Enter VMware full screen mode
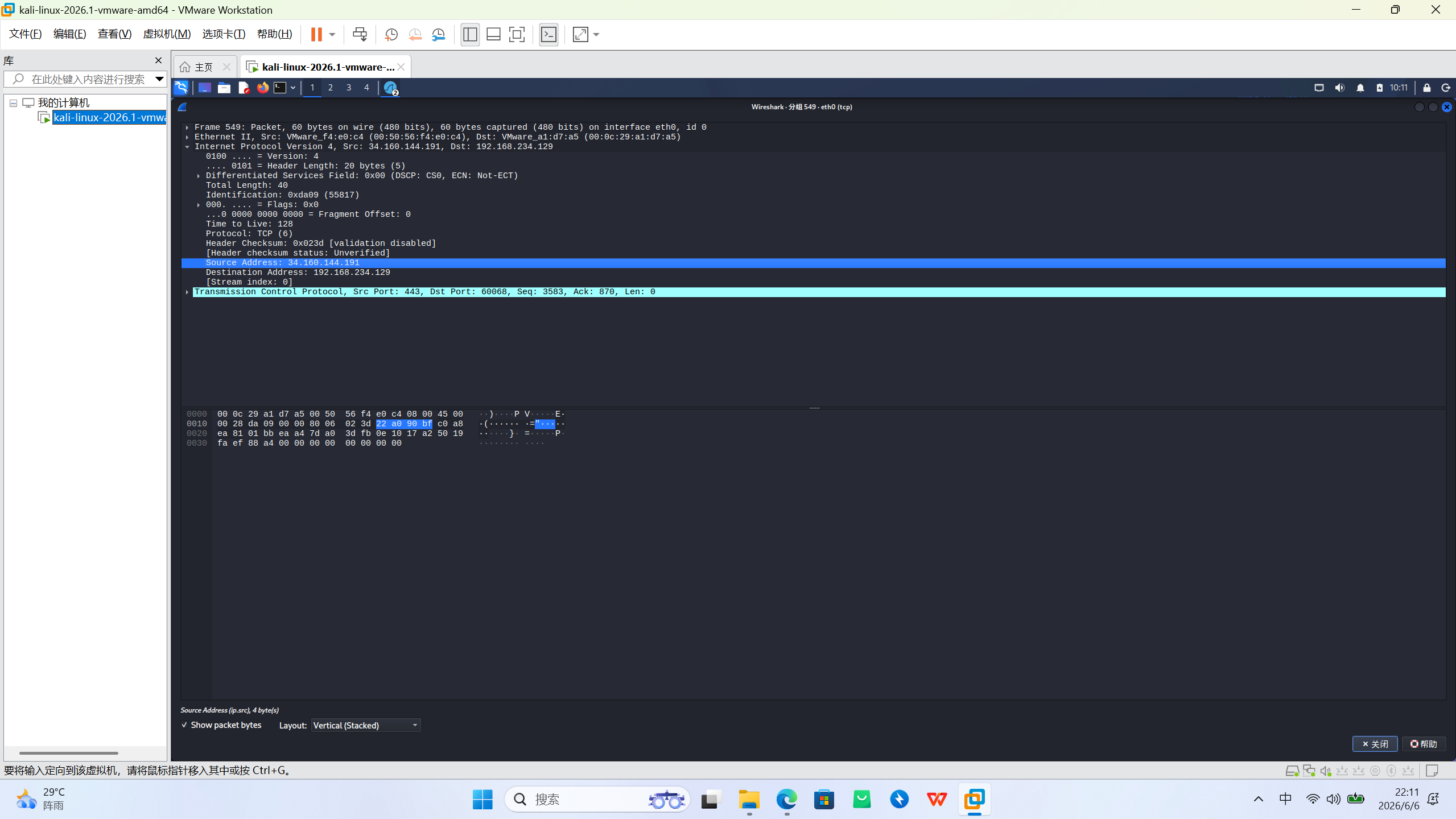The width and height of the screenshot is (1456, 819). tap(517, 34)
